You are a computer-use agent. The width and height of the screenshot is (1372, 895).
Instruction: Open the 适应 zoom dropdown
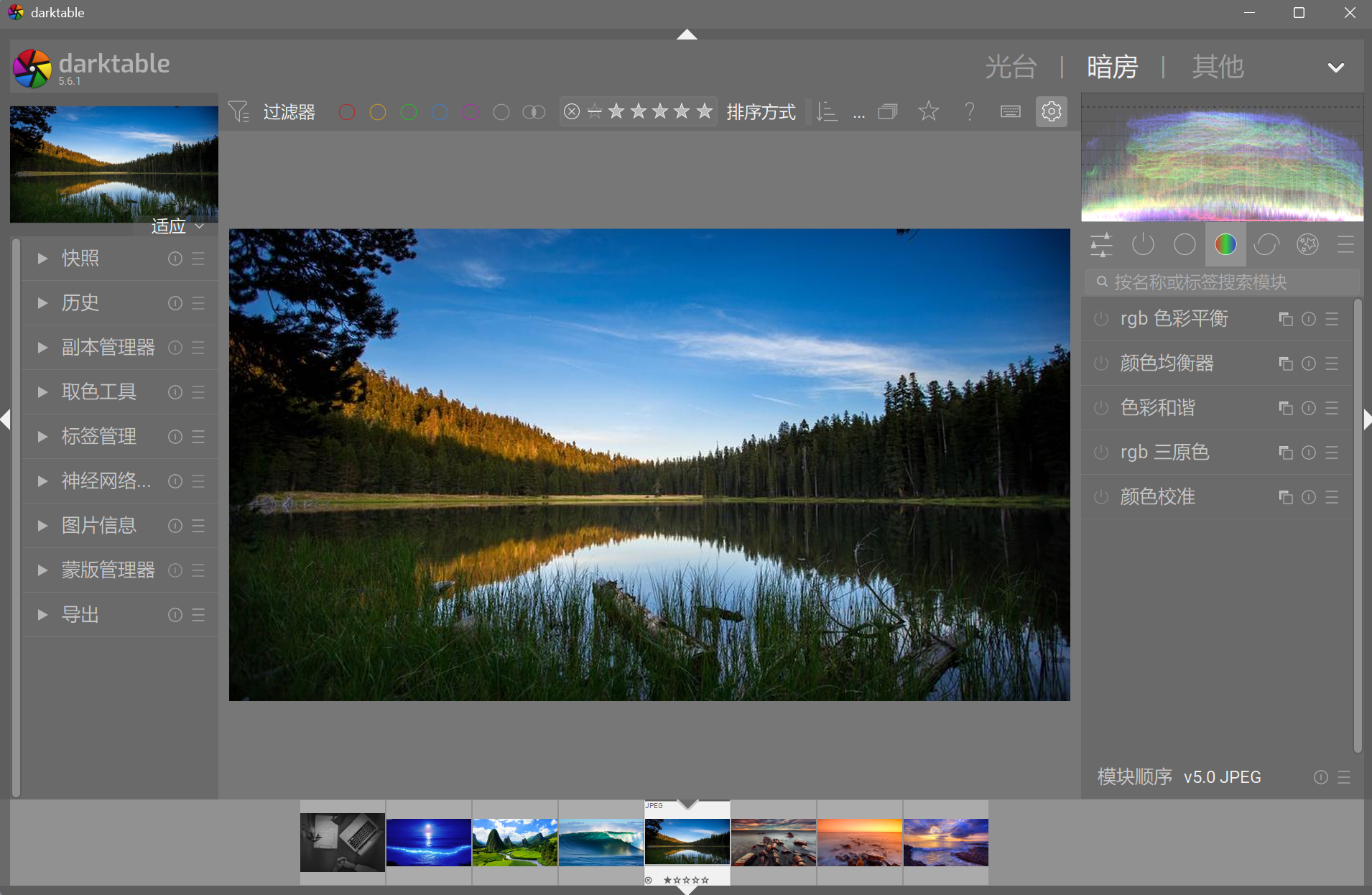177,226
